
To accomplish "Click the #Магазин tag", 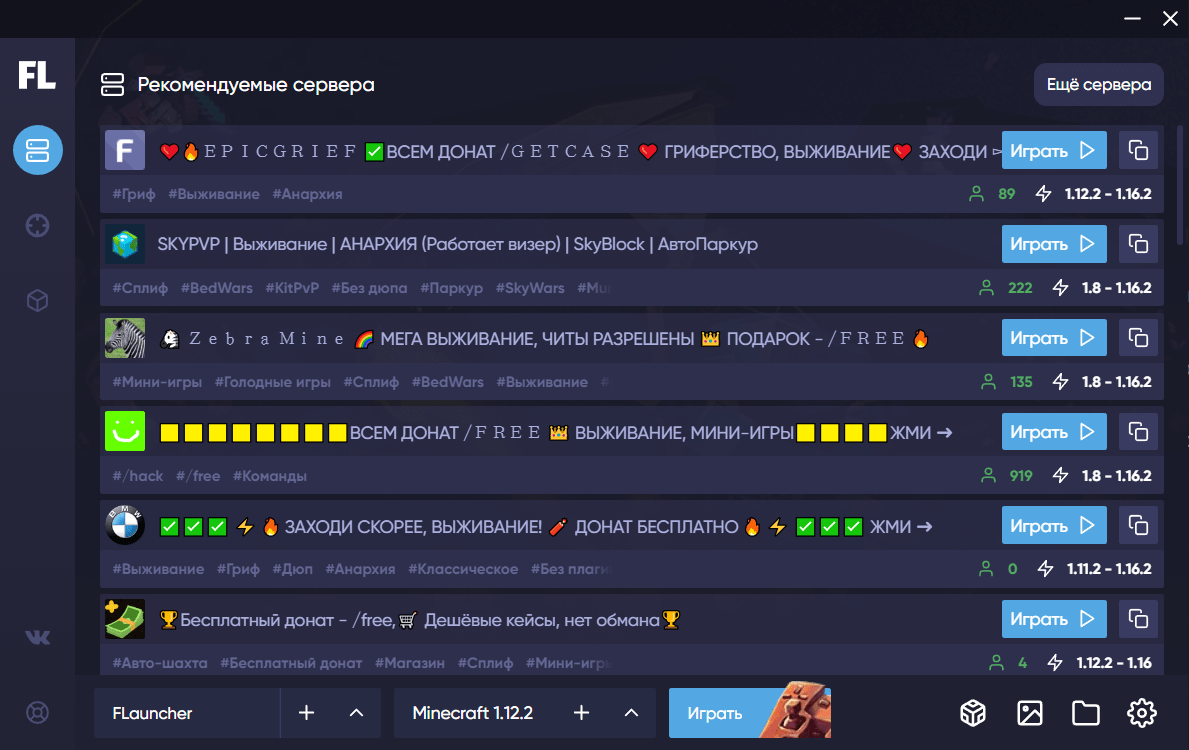I will point(409,663).
